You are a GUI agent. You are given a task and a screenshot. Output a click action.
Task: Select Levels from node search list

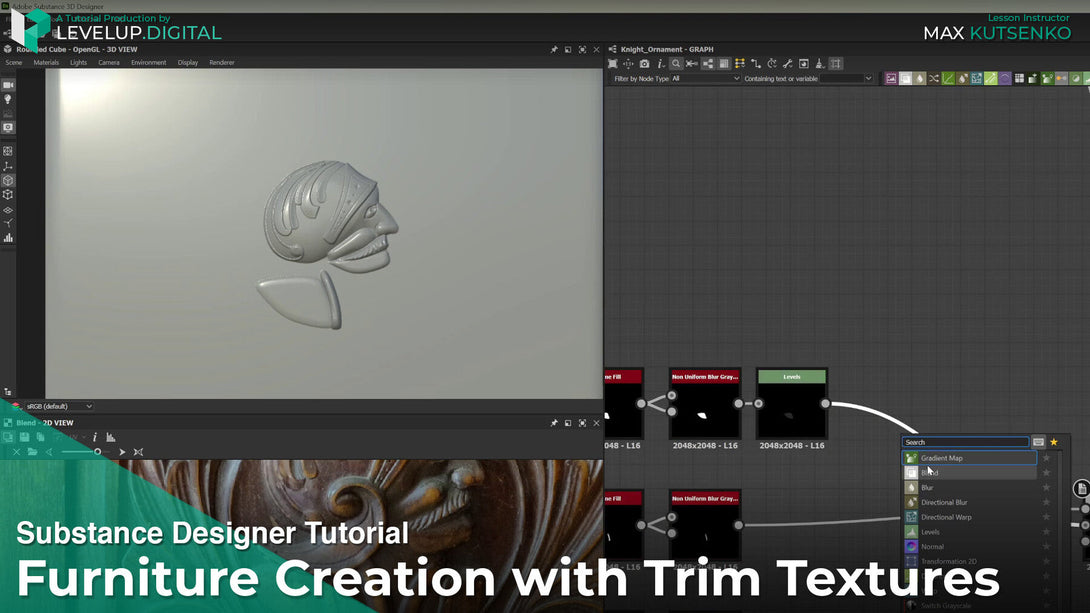click(x=969, y=532)
